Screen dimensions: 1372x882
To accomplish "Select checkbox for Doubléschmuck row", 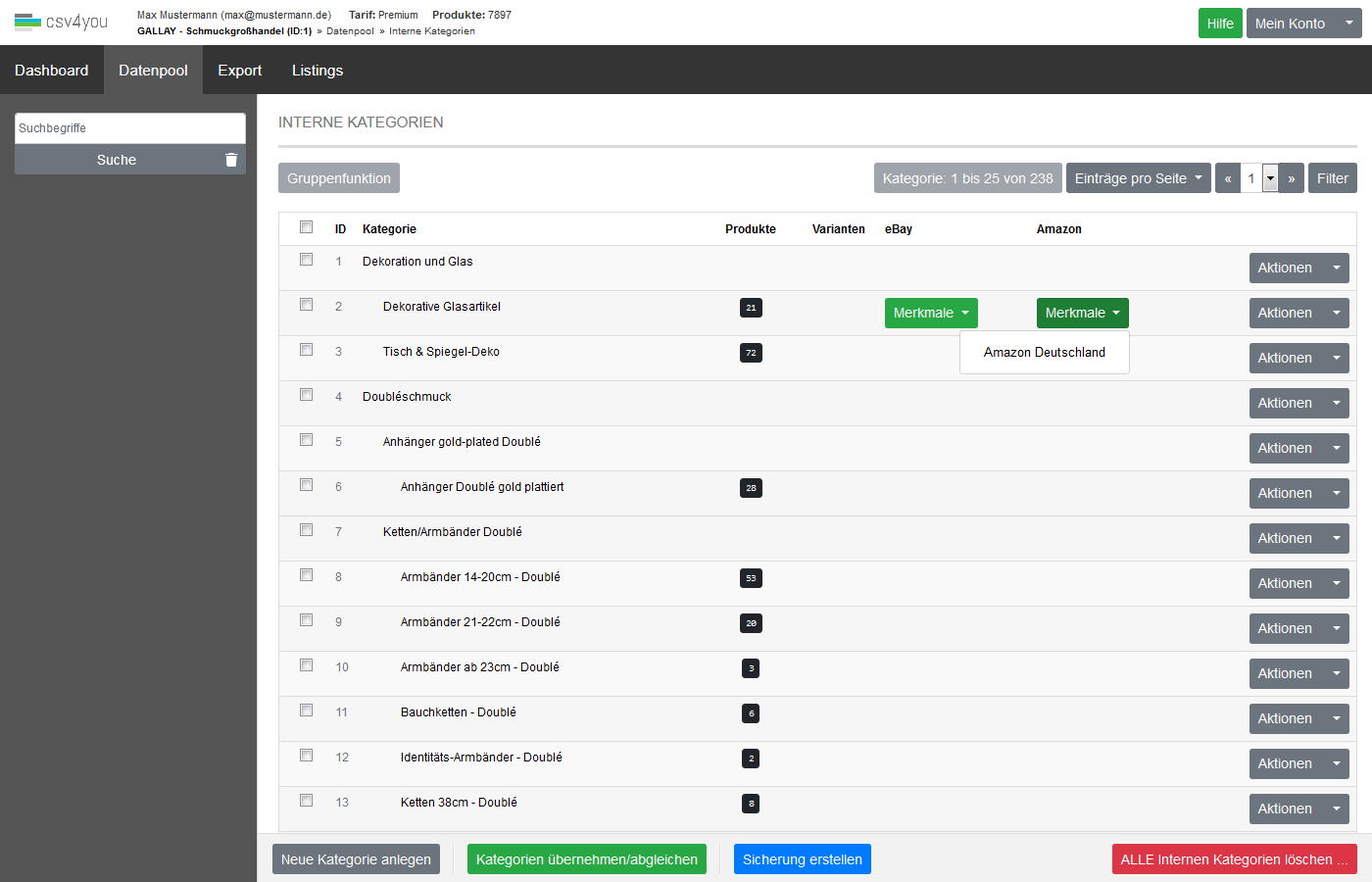I will [x=306, y=395].
